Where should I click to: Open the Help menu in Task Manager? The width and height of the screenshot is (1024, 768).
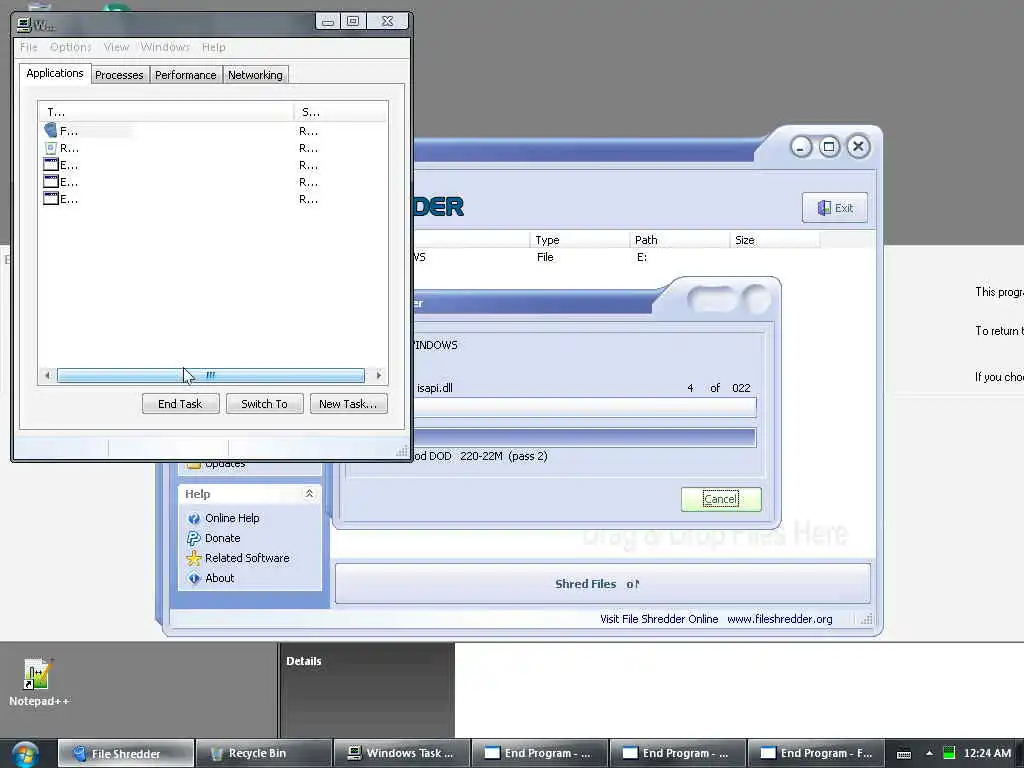click(214, 47)
